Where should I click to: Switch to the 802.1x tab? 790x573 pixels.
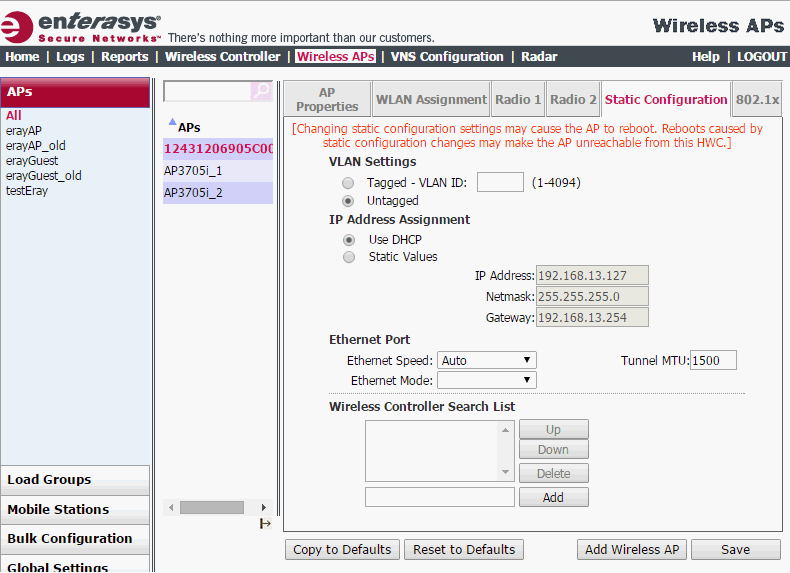tap(757, 99)
